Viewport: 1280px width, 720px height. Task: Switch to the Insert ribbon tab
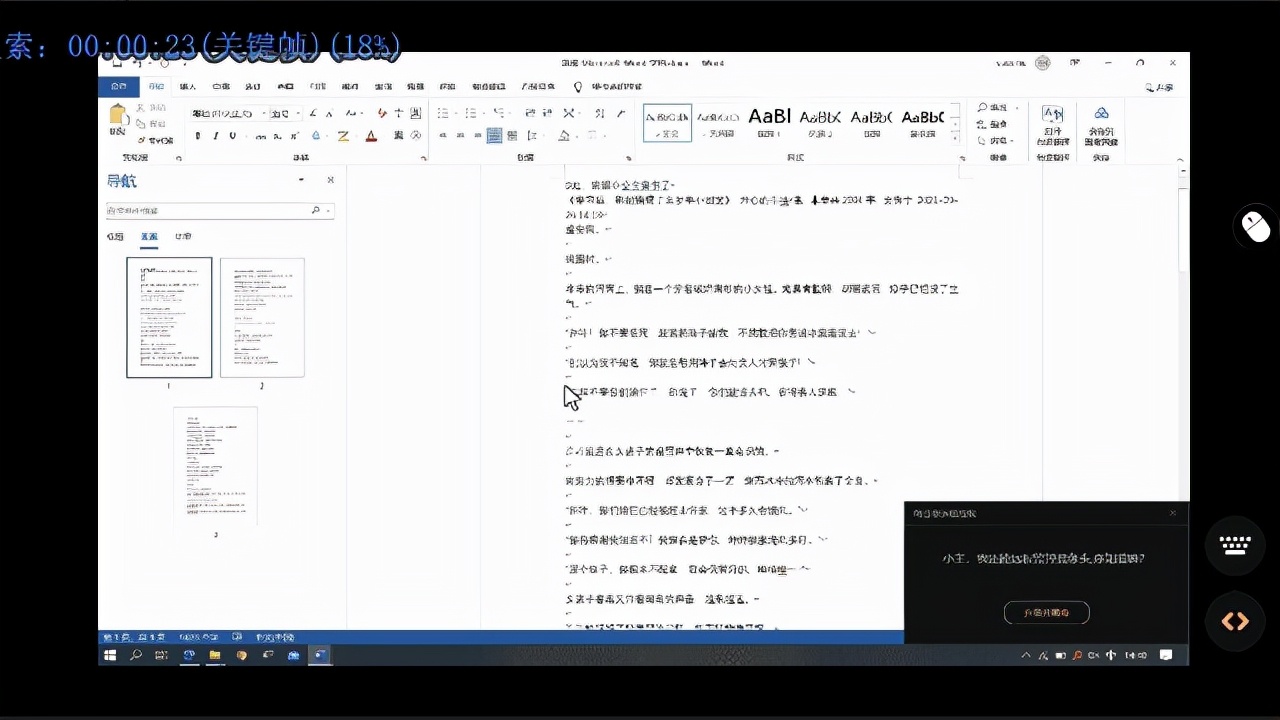point(187,87)
